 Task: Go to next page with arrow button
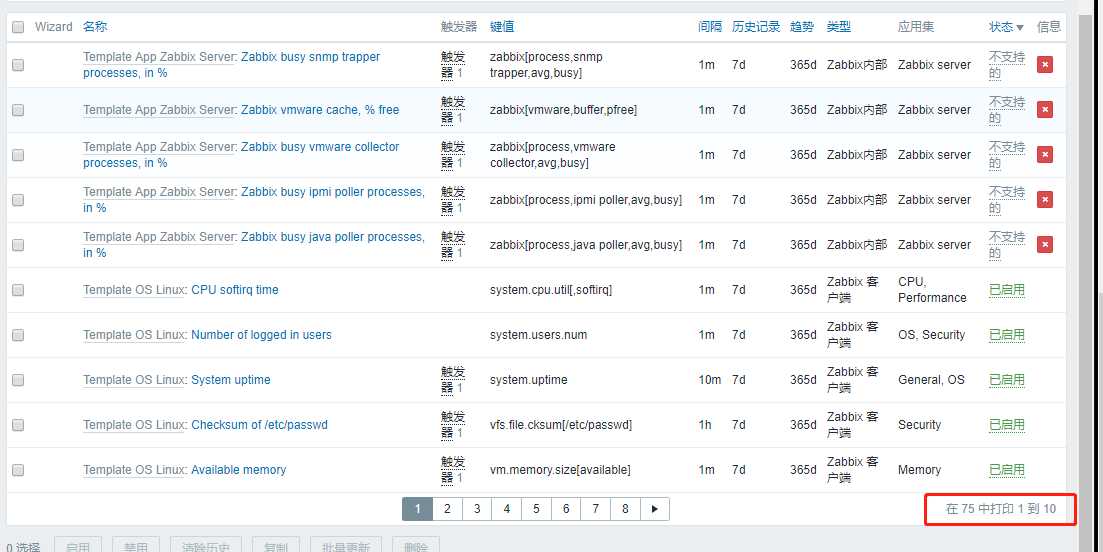pos(655,509)
